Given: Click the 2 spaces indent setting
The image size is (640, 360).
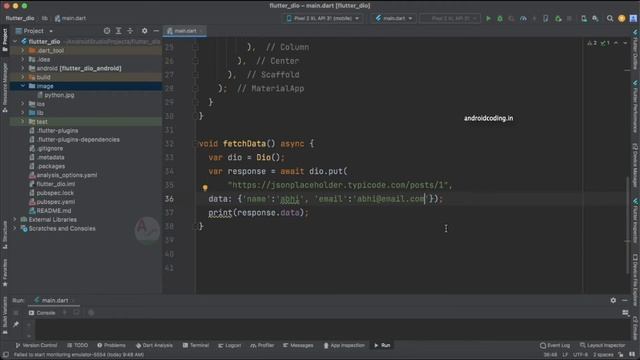Looking at the screenshot, I should (603, 355).
